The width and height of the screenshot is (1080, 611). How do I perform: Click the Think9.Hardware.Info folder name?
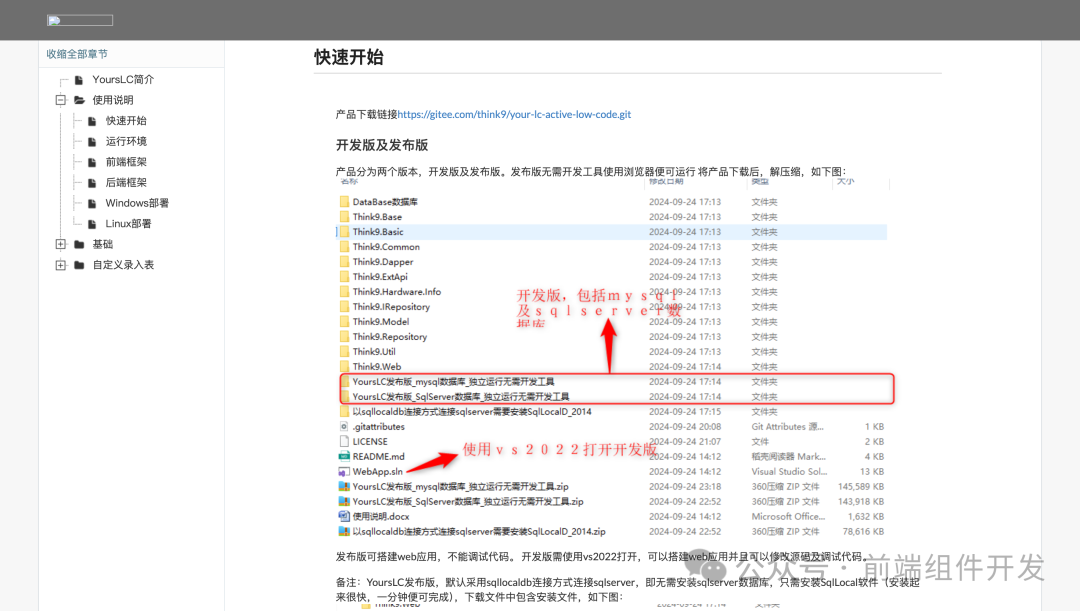click(397, 292)
